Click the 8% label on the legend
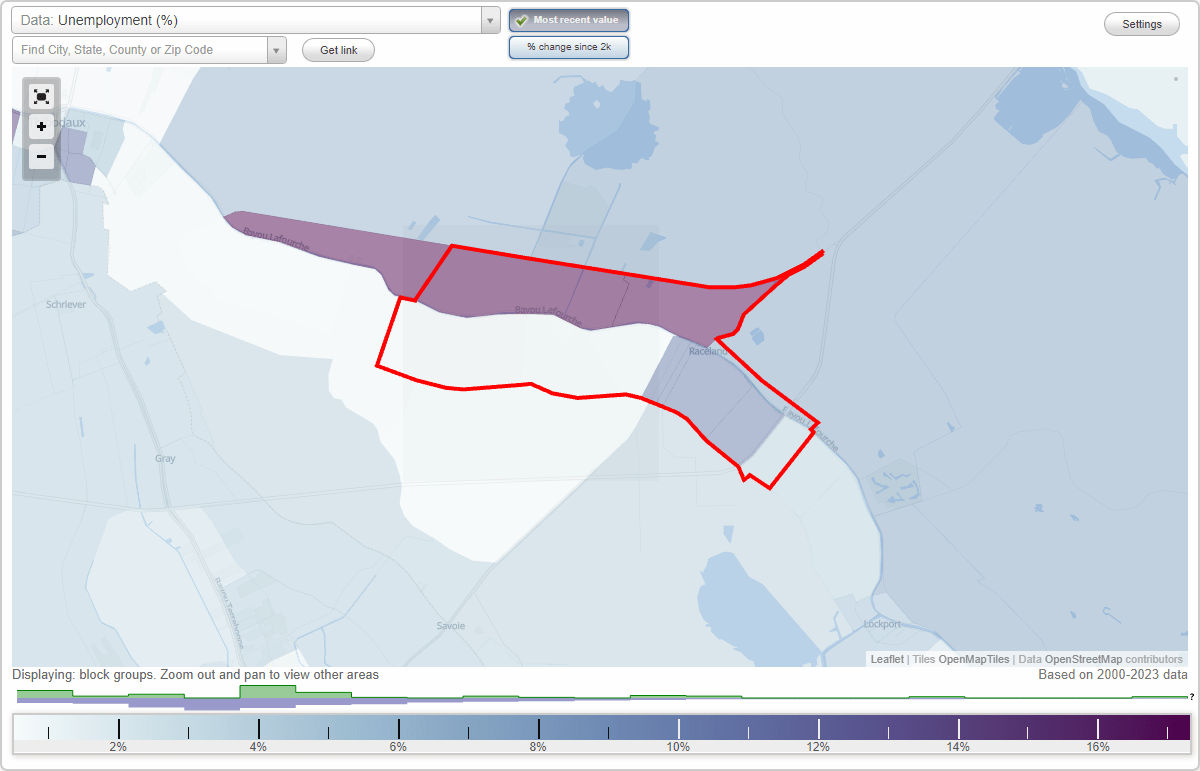This screenshot has height=771, width=1200. coord(538,747)
